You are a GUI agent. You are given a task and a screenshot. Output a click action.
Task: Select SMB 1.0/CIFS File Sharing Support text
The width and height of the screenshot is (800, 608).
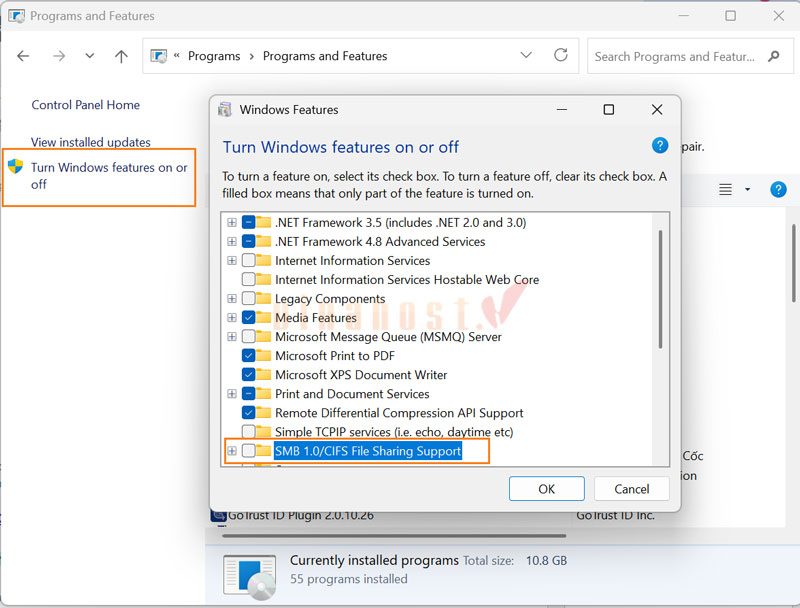point(368,451)
